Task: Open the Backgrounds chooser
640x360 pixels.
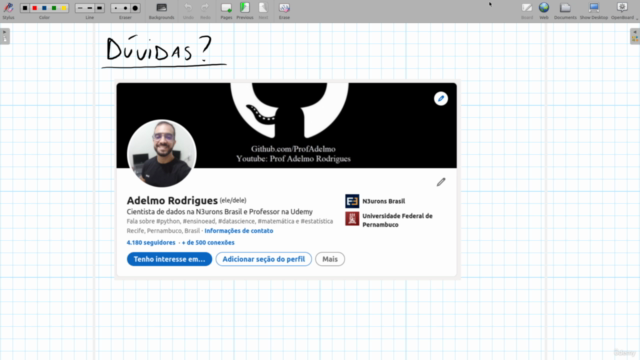Action: click(x=161, y=10)
